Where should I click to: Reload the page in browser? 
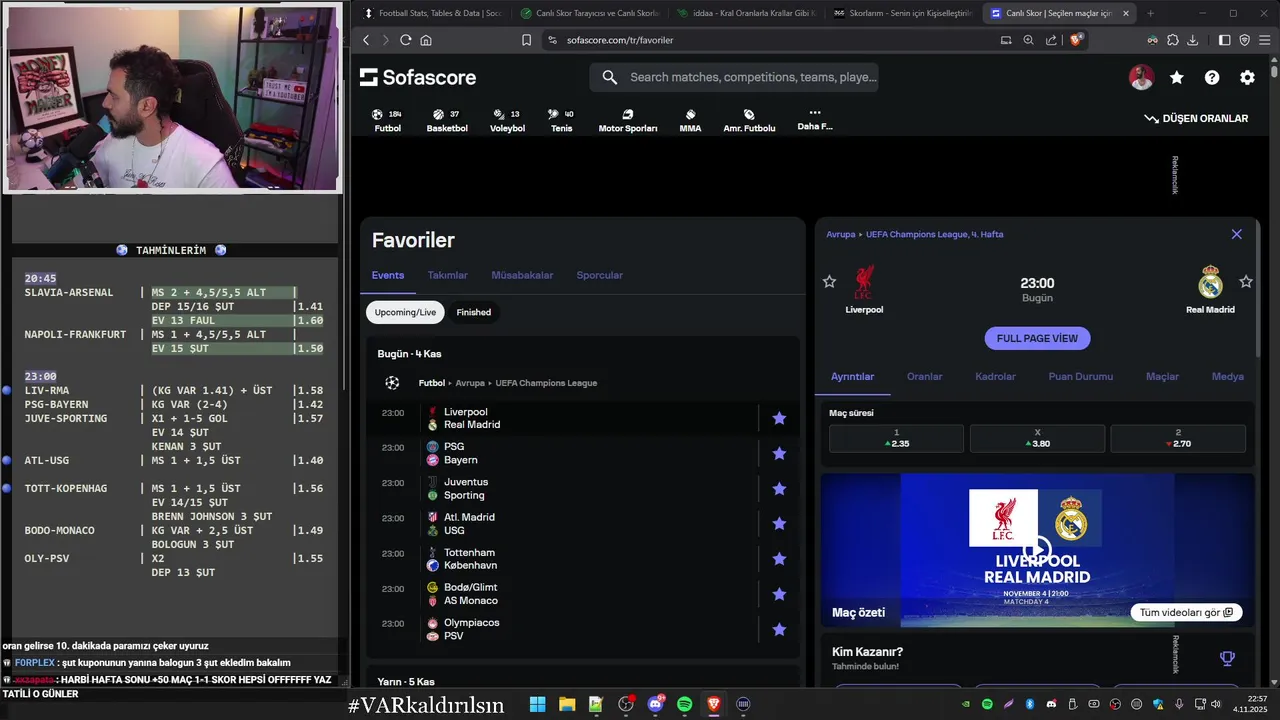click(405, 40)
